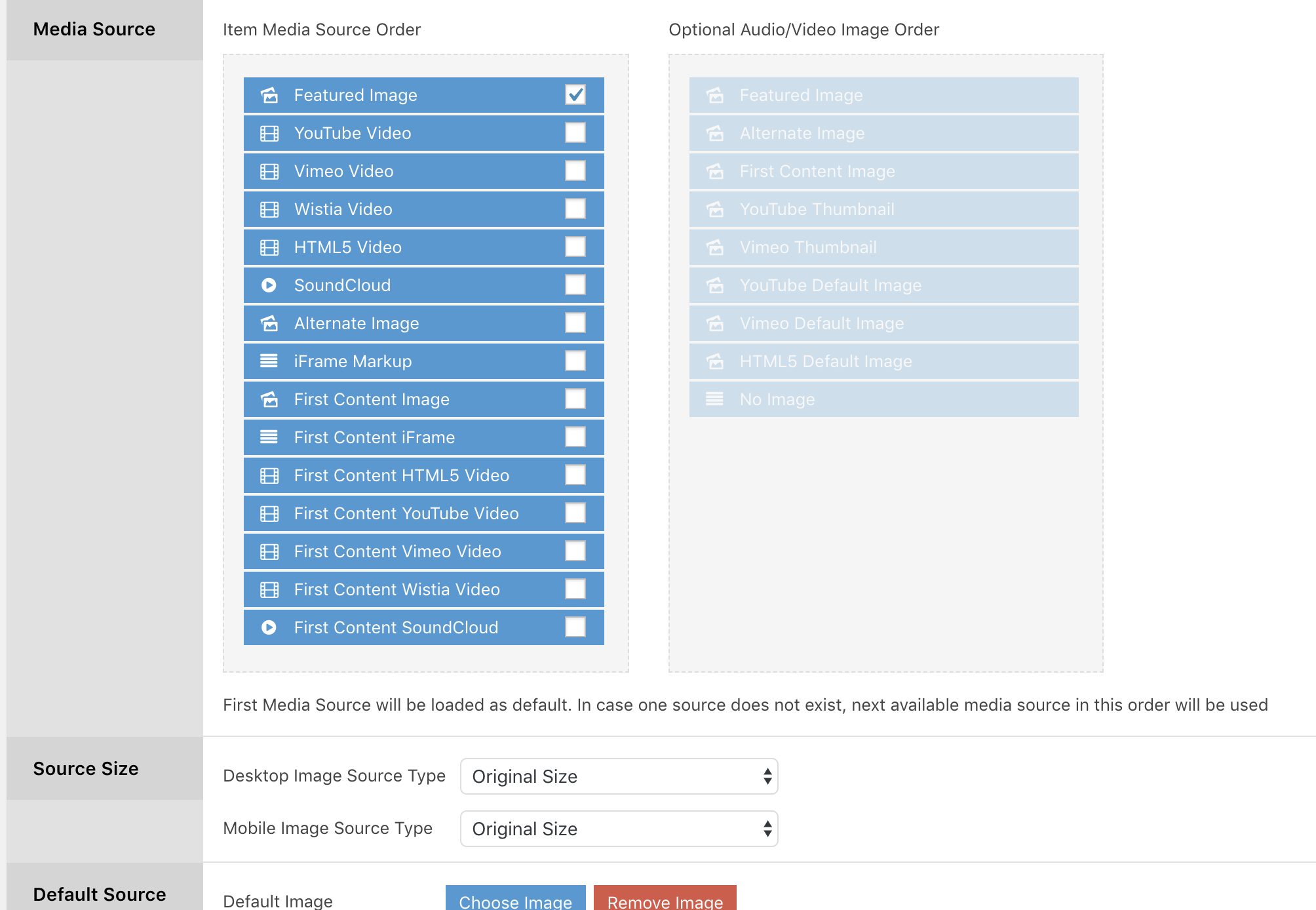Click the HTML5 Video film icon
The image size is (1316, 910).
pos(269,247)
